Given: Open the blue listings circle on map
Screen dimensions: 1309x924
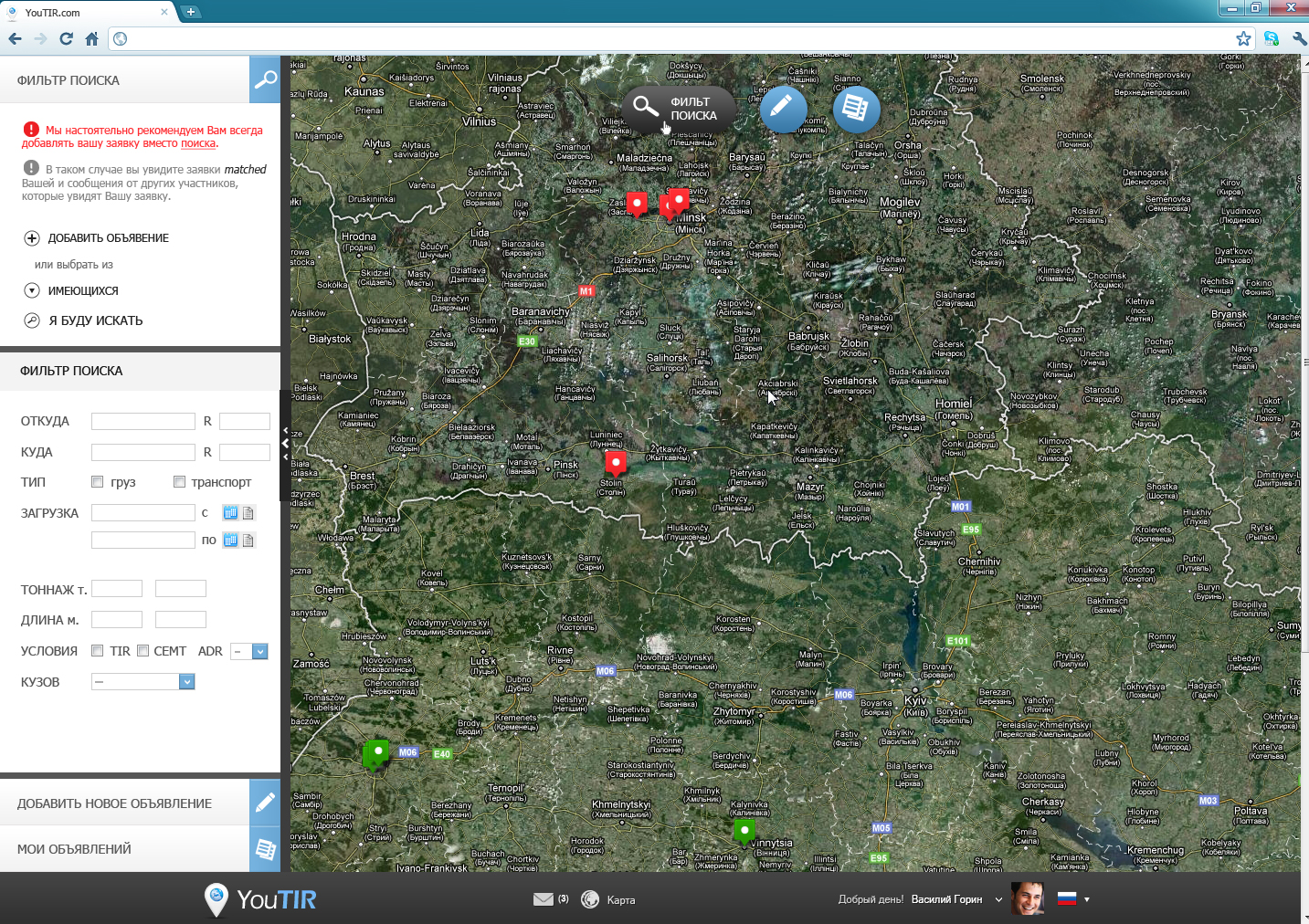Looking at the screenshot, I should click(856, 109).
